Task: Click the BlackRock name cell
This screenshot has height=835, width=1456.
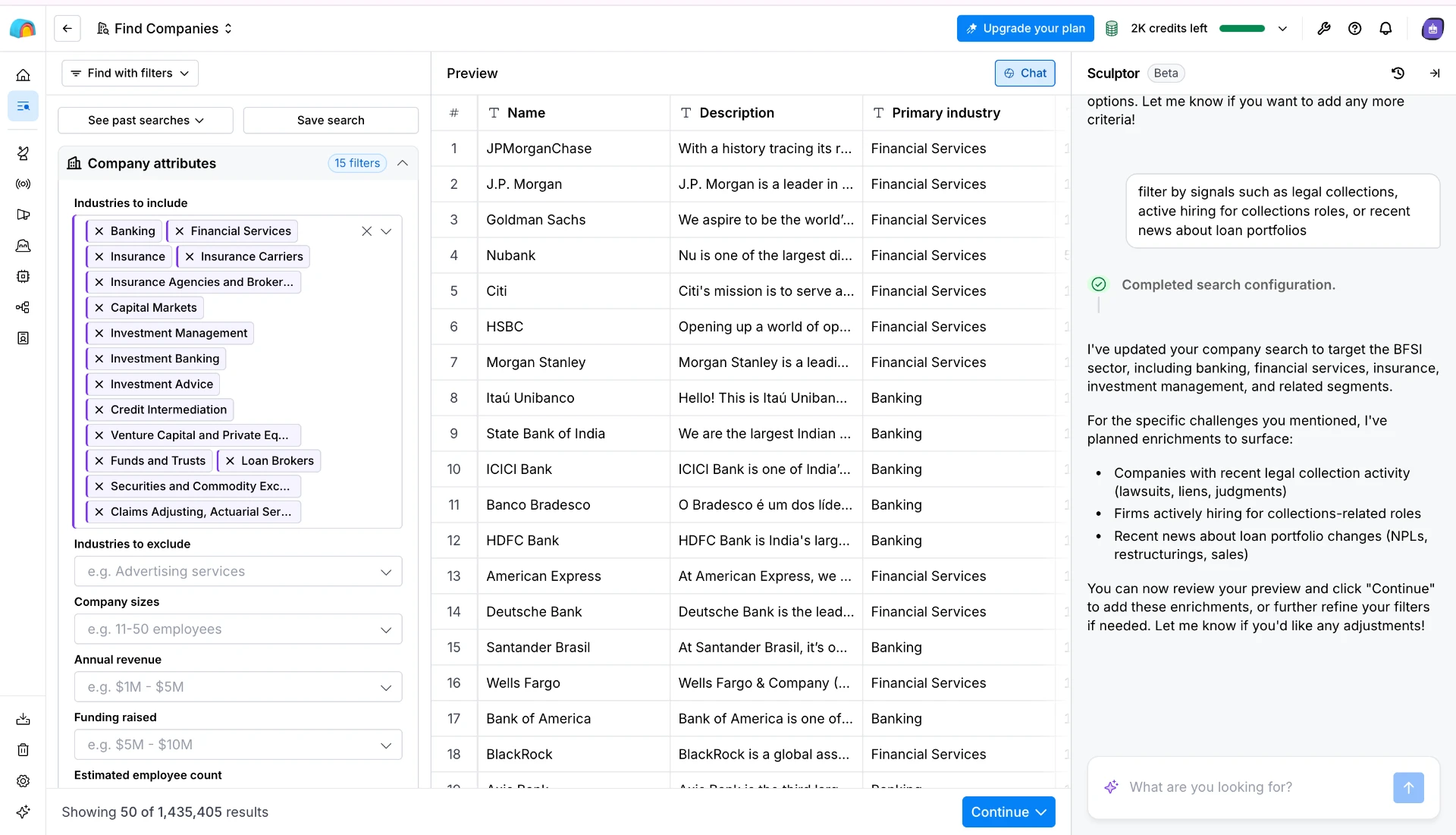Action: [573, 755]
